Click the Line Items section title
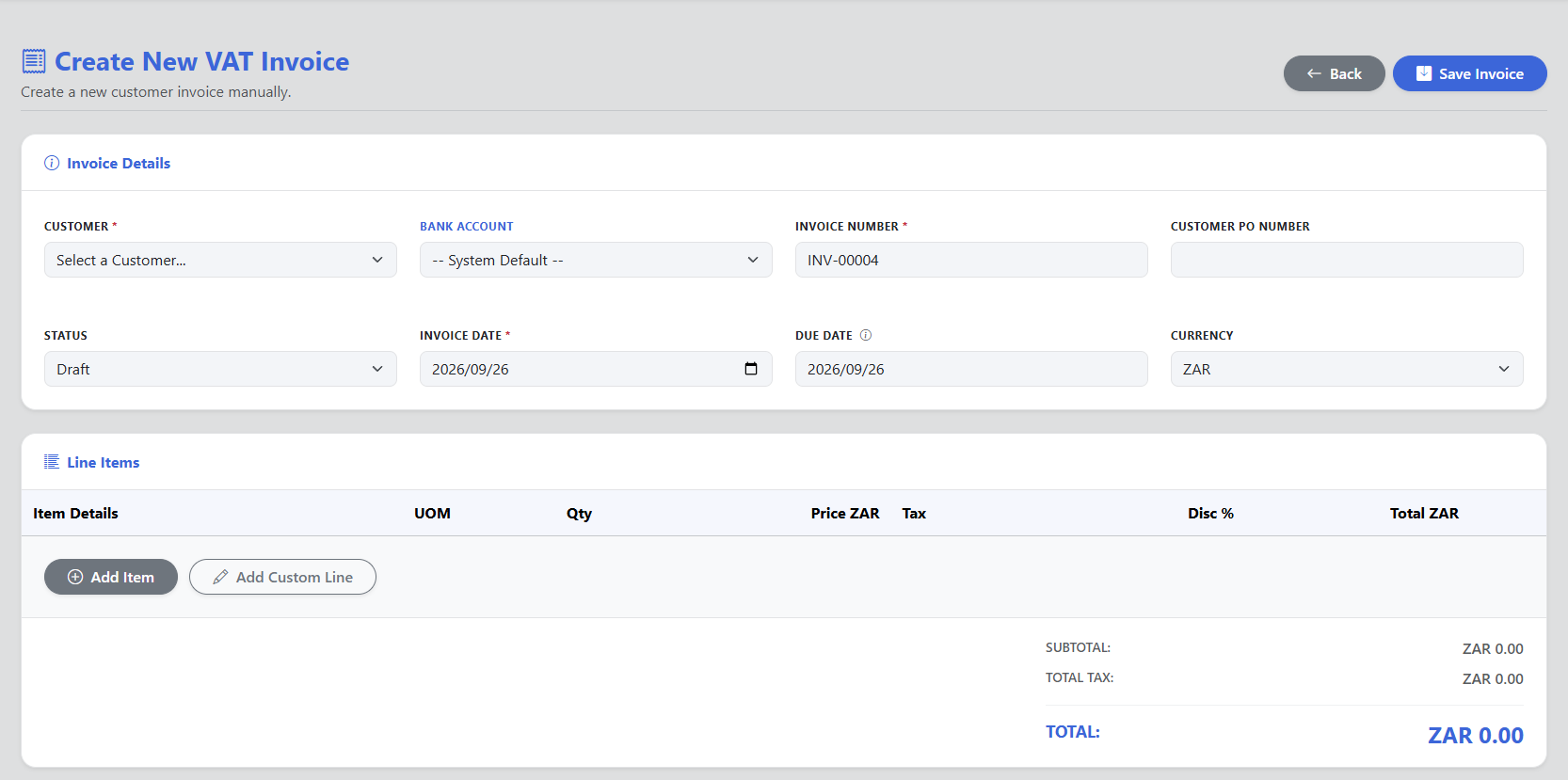Viewport: 1568px width, 780px height. click(x=104, y=462)
